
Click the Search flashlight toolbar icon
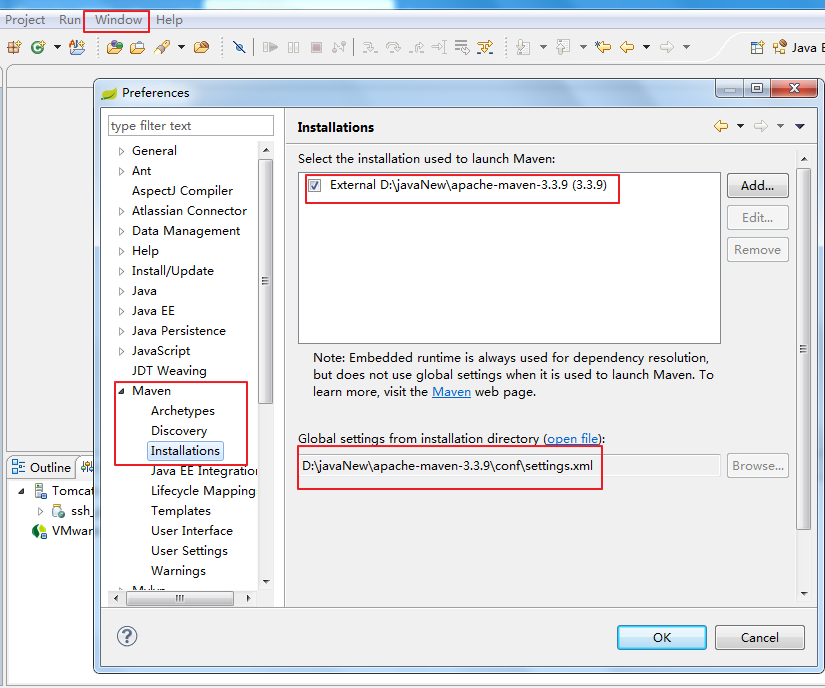coord(162,47)
